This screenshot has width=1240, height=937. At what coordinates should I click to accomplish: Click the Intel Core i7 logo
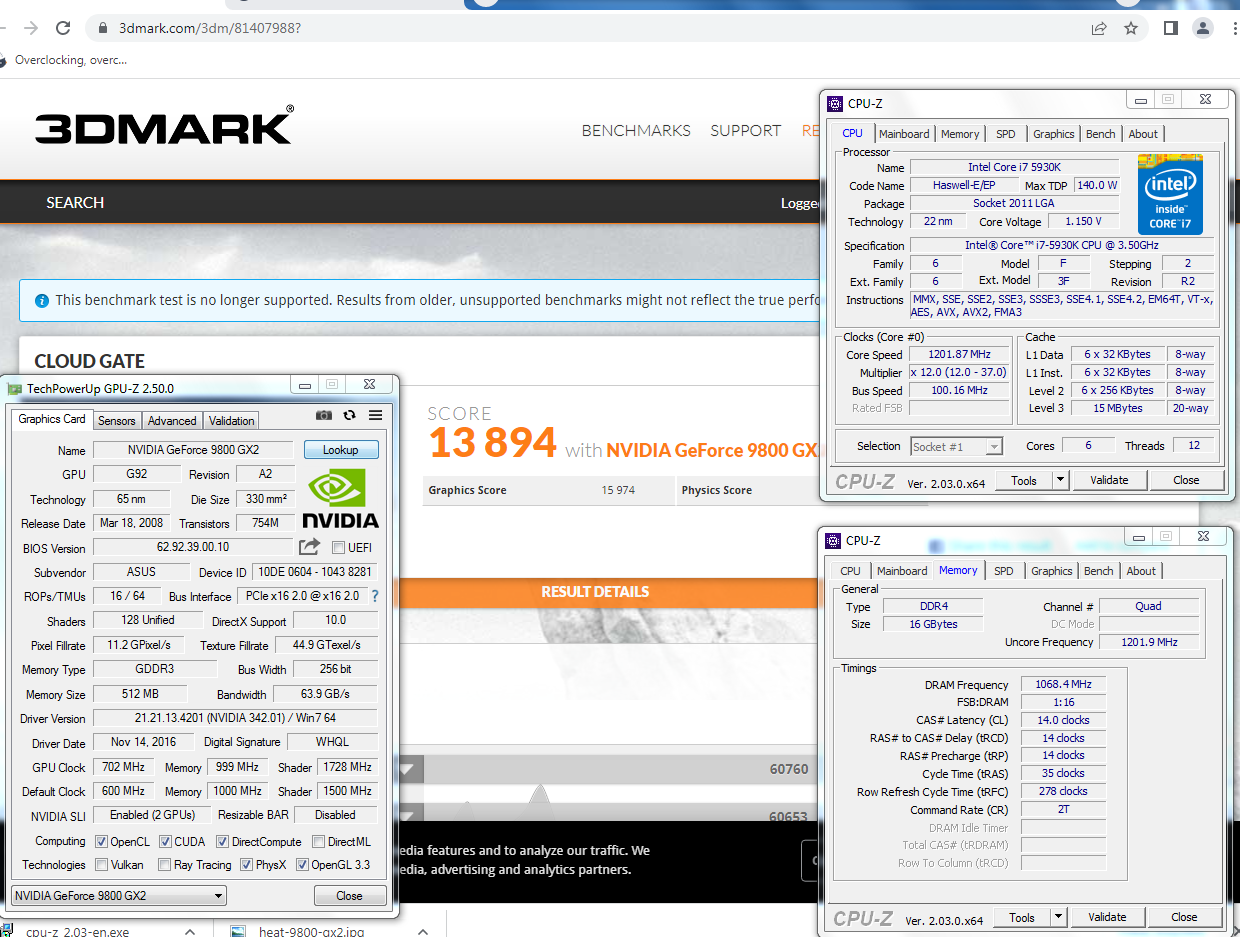pos(1170,194)
